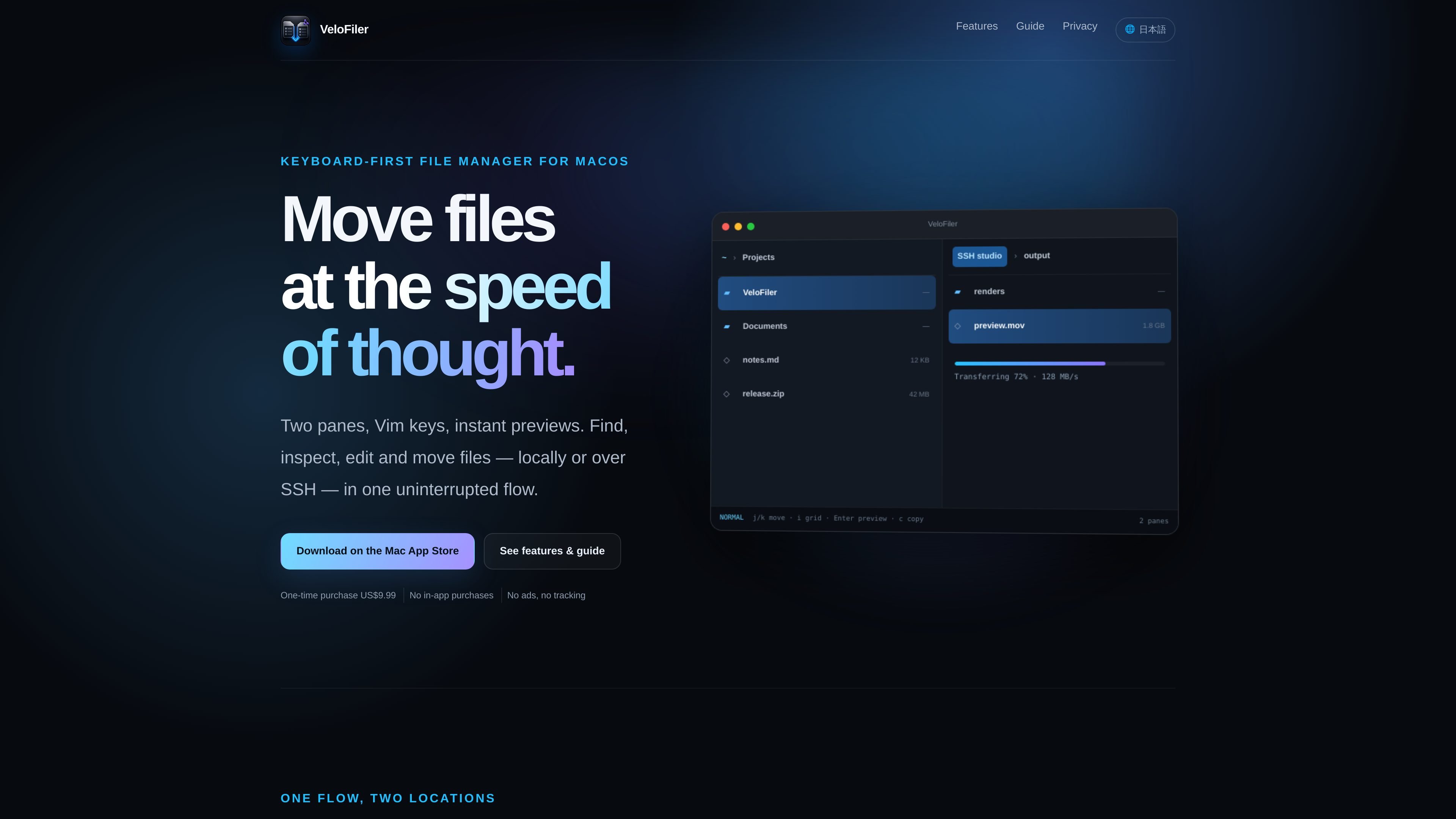The height and width of the screenshot is (819, 1456).
Task: Click the NORMAL mode indicator
Action: 731,518
